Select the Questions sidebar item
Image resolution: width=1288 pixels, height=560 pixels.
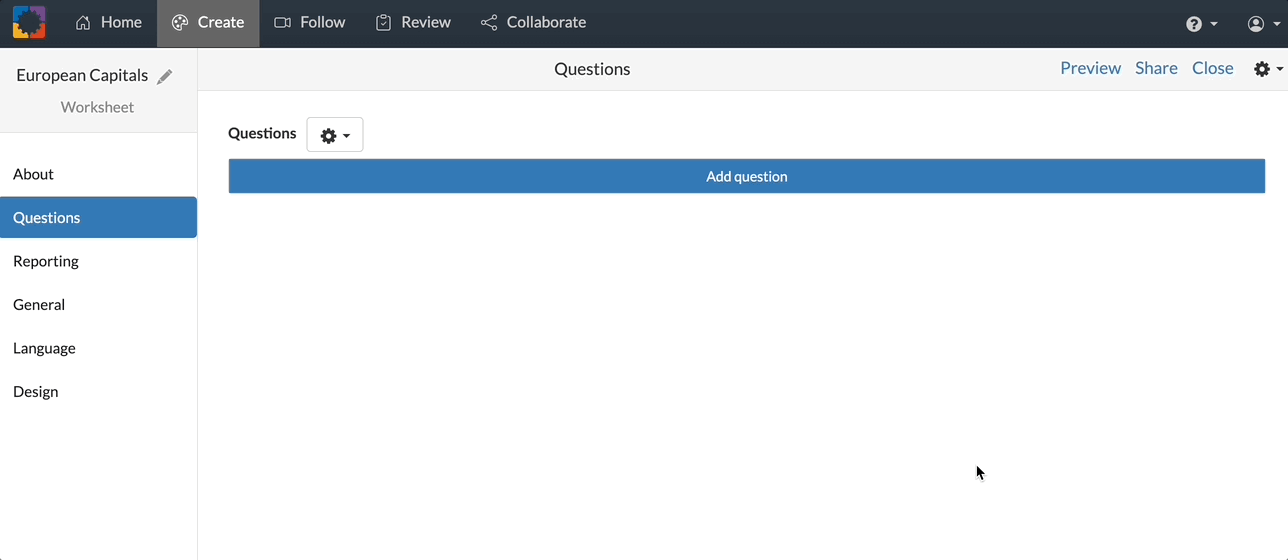[x=98, y=217]
